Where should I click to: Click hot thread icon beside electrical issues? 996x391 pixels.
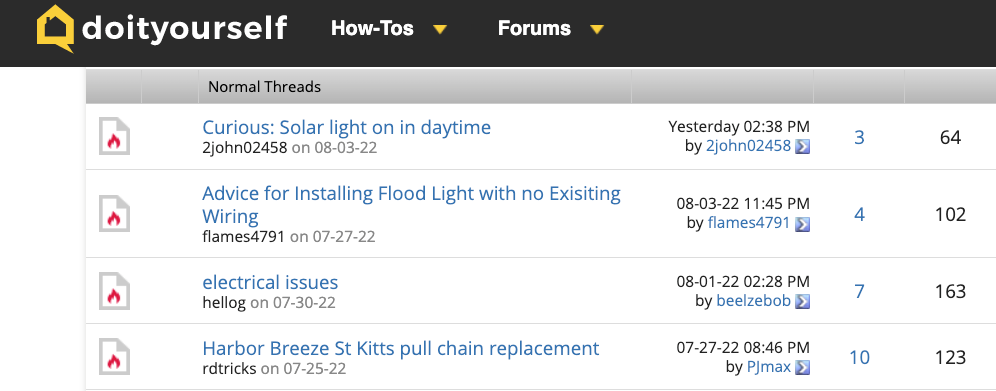(x=114, y=291)
